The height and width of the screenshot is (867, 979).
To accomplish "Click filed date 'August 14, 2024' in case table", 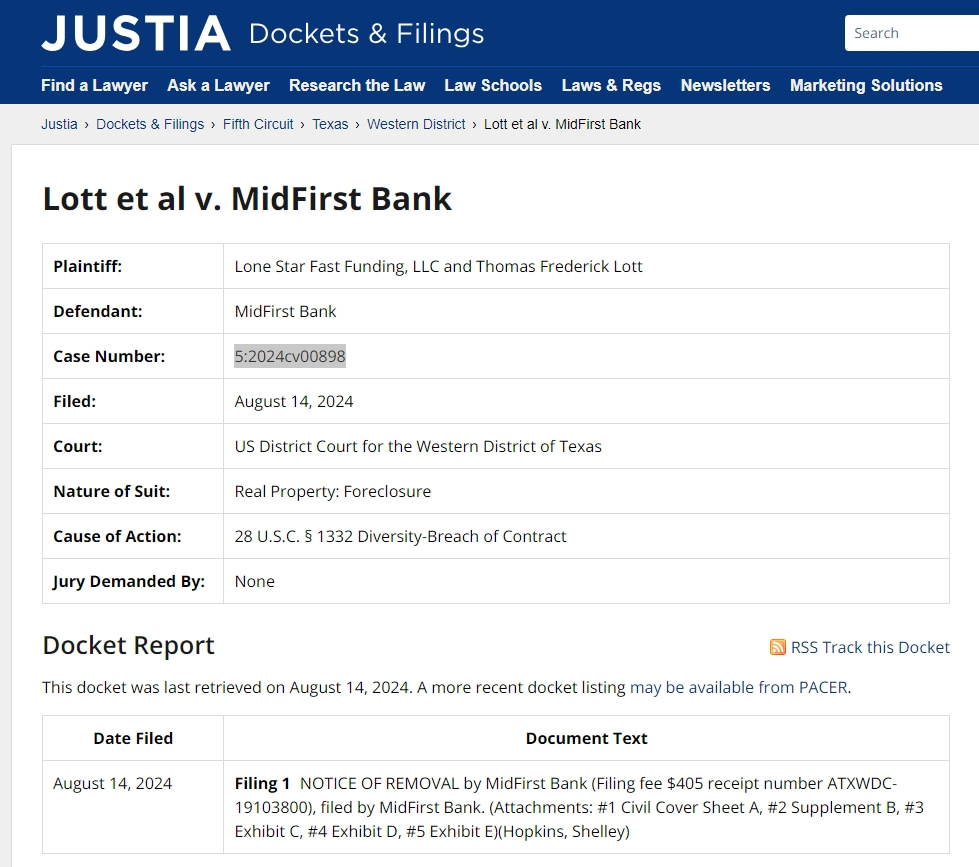I will coord(293,401).
